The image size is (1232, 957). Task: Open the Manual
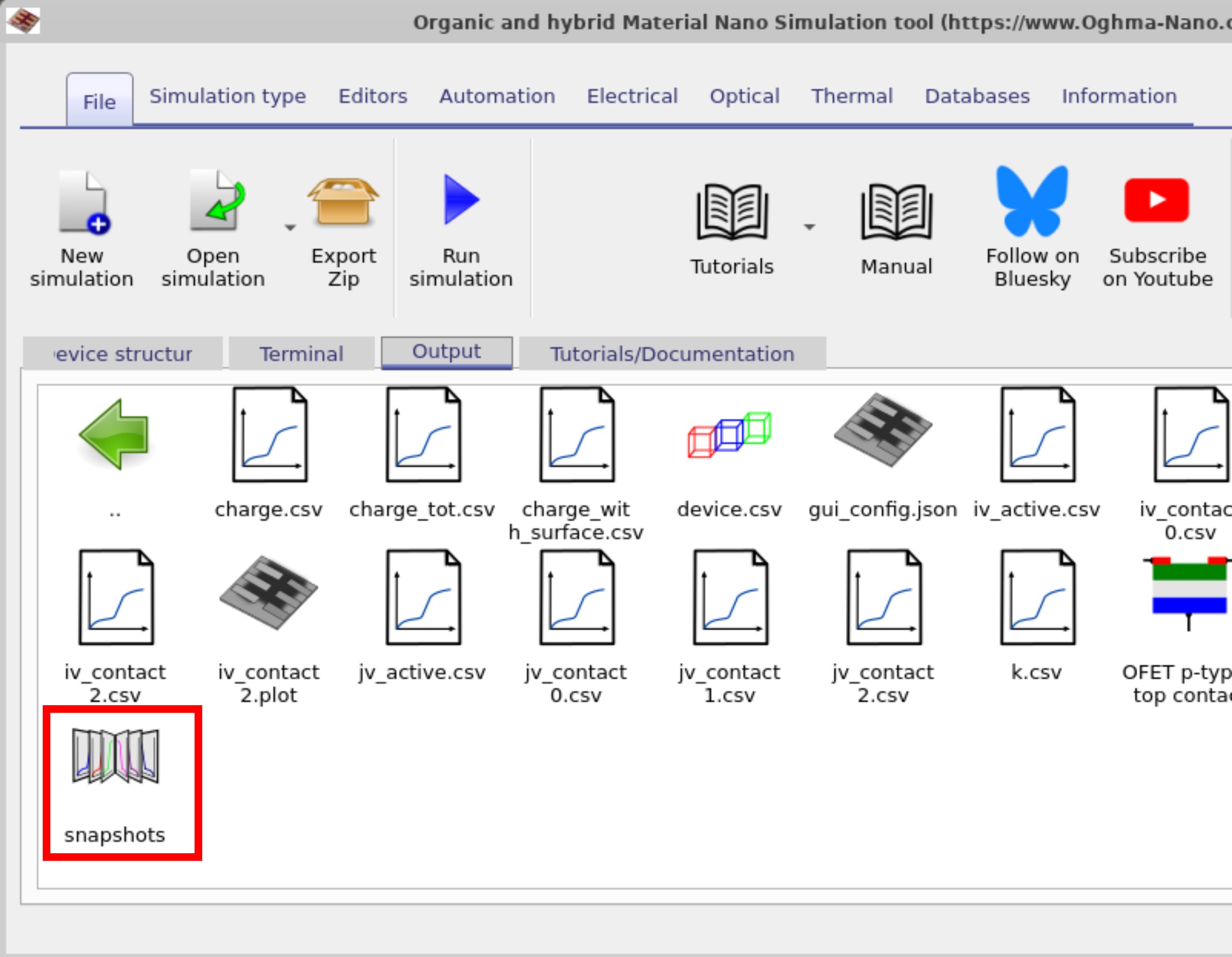point(896,226)
